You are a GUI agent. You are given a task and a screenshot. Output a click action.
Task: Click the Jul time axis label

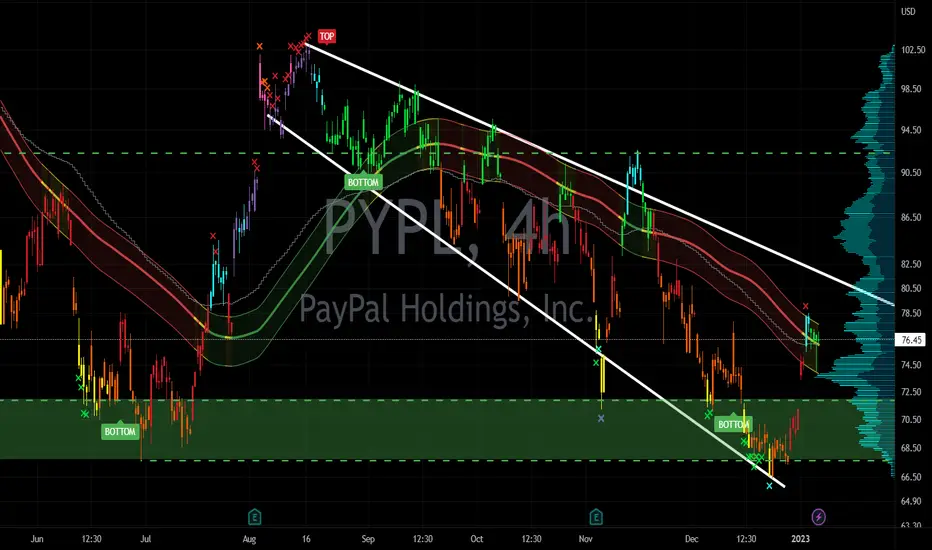point(146,539)
